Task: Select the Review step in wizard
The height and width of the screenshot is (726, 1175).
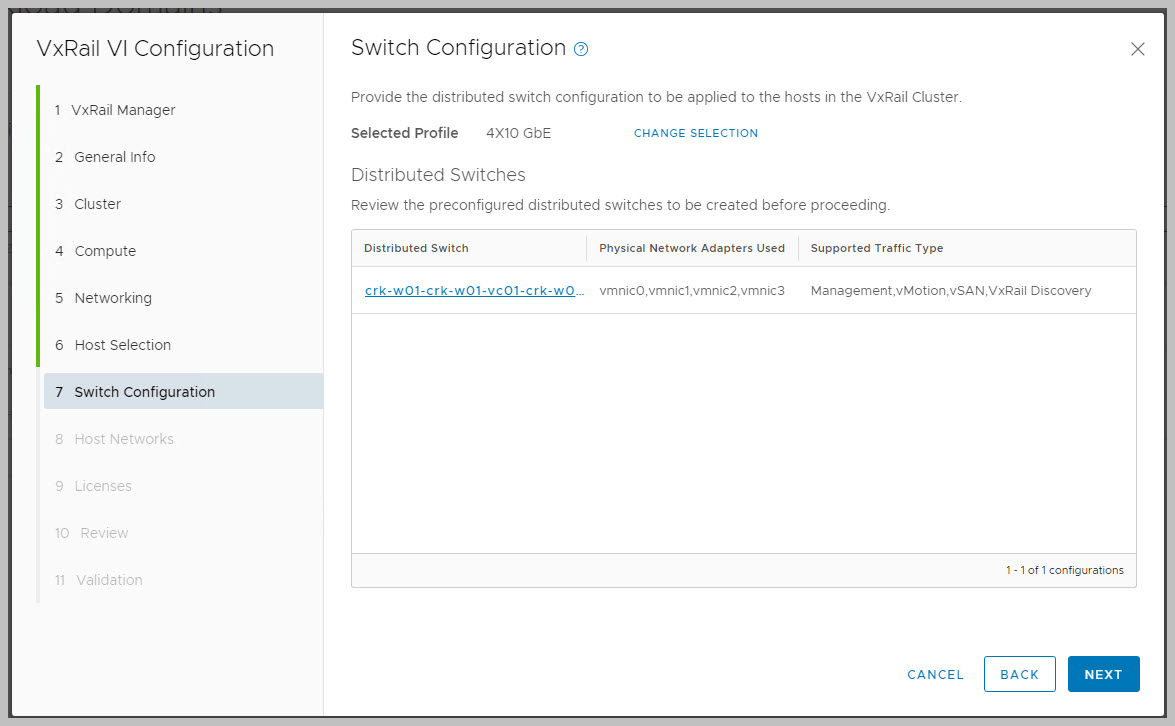Action: pos(103,533)
